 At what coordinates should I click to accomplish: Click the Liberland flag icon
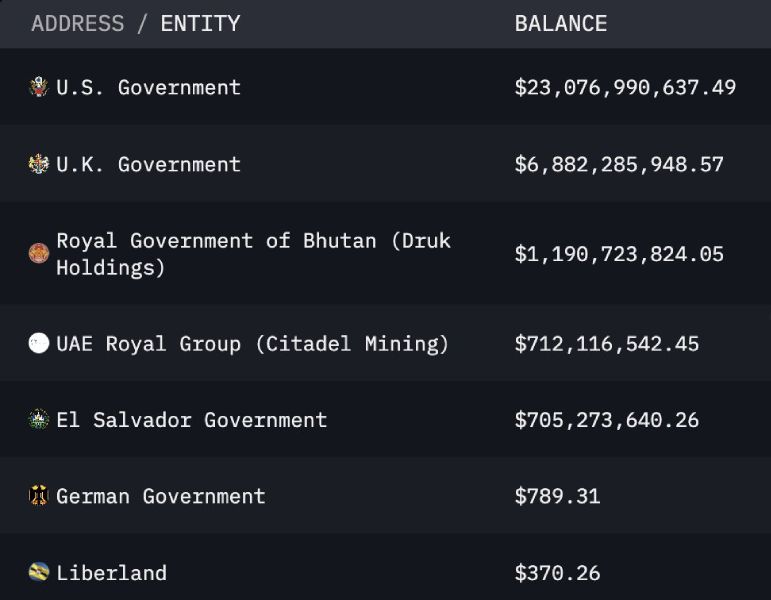[x=39, y=573]
